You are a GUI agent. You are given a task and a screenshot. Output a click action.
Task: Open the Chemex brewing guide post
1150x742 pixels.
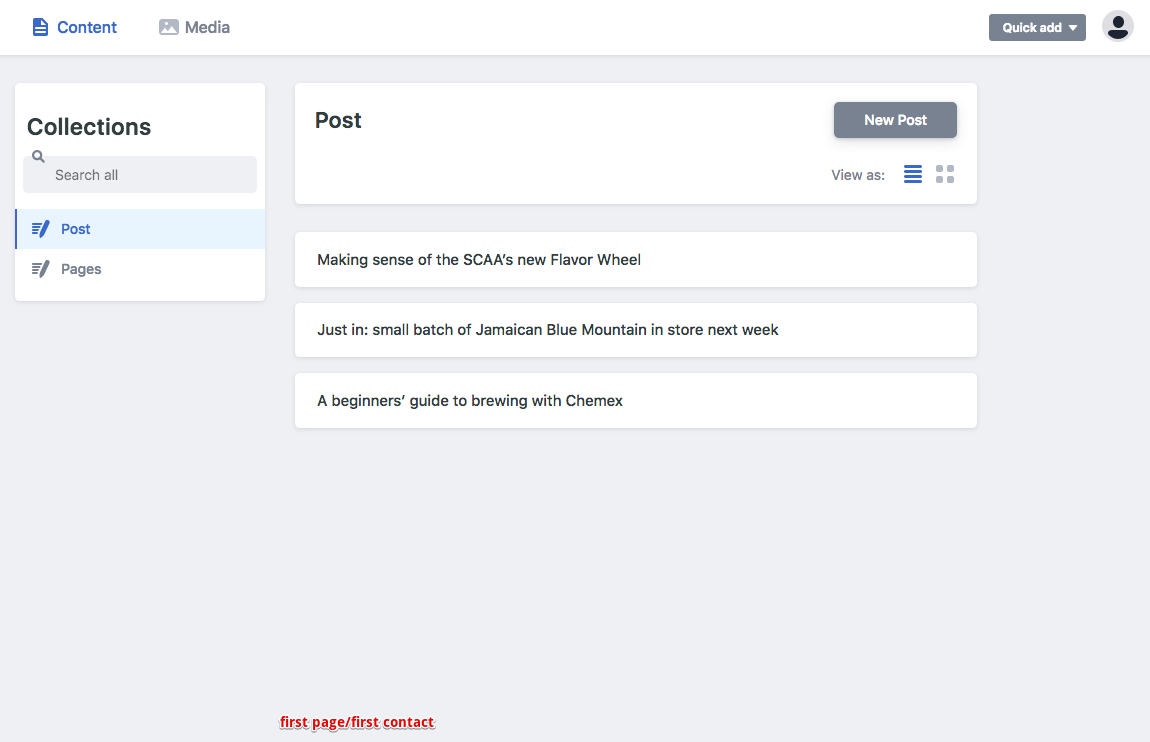click(x=636, y=400)
